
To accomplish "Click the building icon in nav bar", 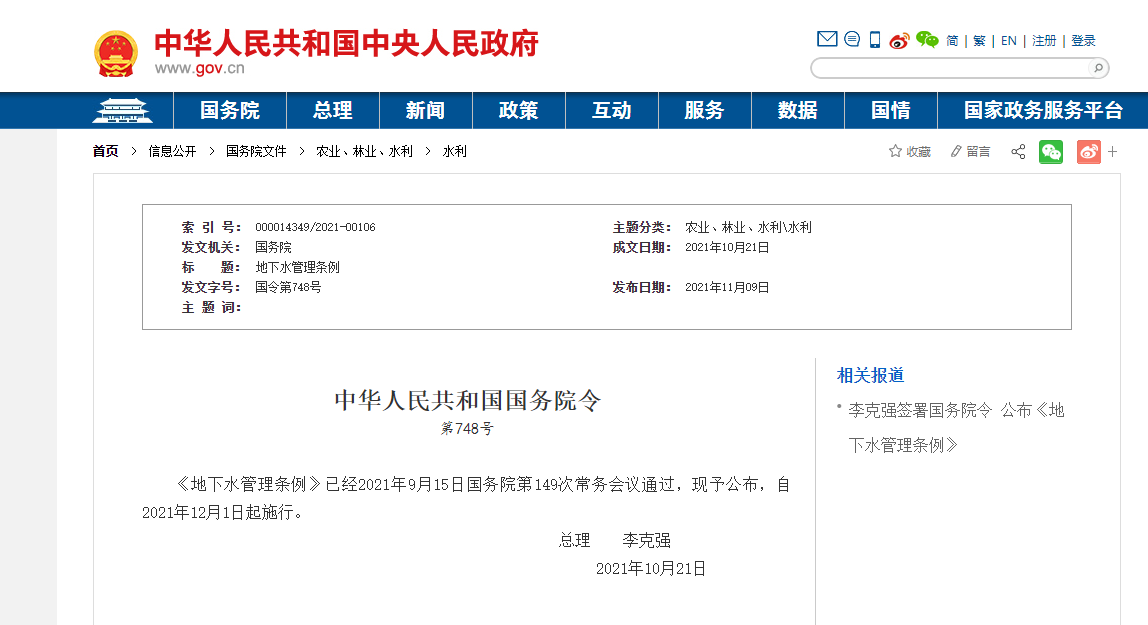I will [122, 110].
